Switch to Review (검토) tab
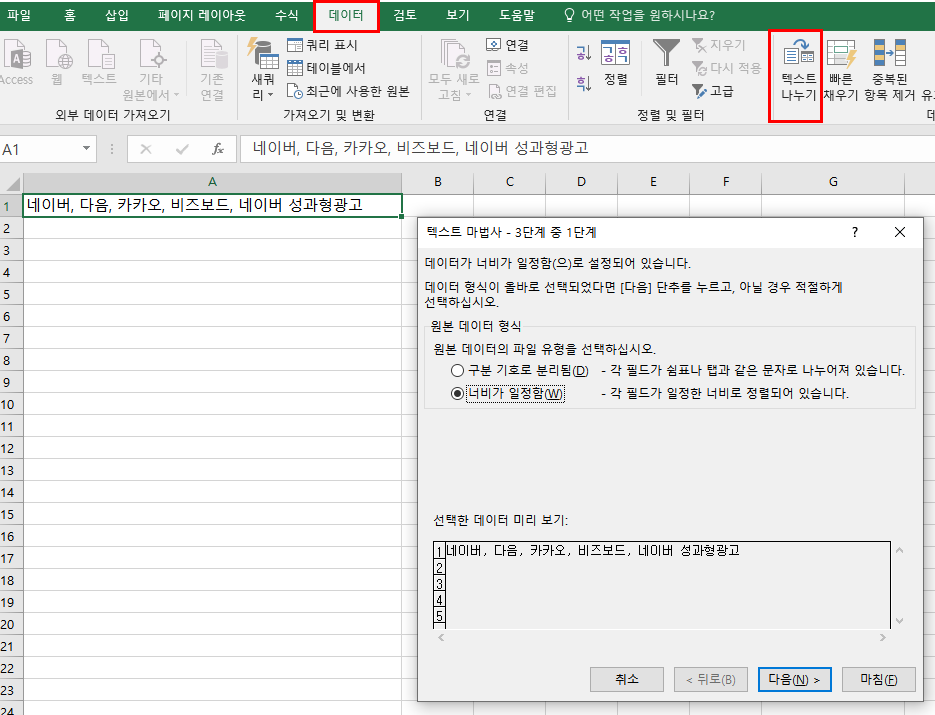The width and height of the screenshot is (935, 715). 404,15
